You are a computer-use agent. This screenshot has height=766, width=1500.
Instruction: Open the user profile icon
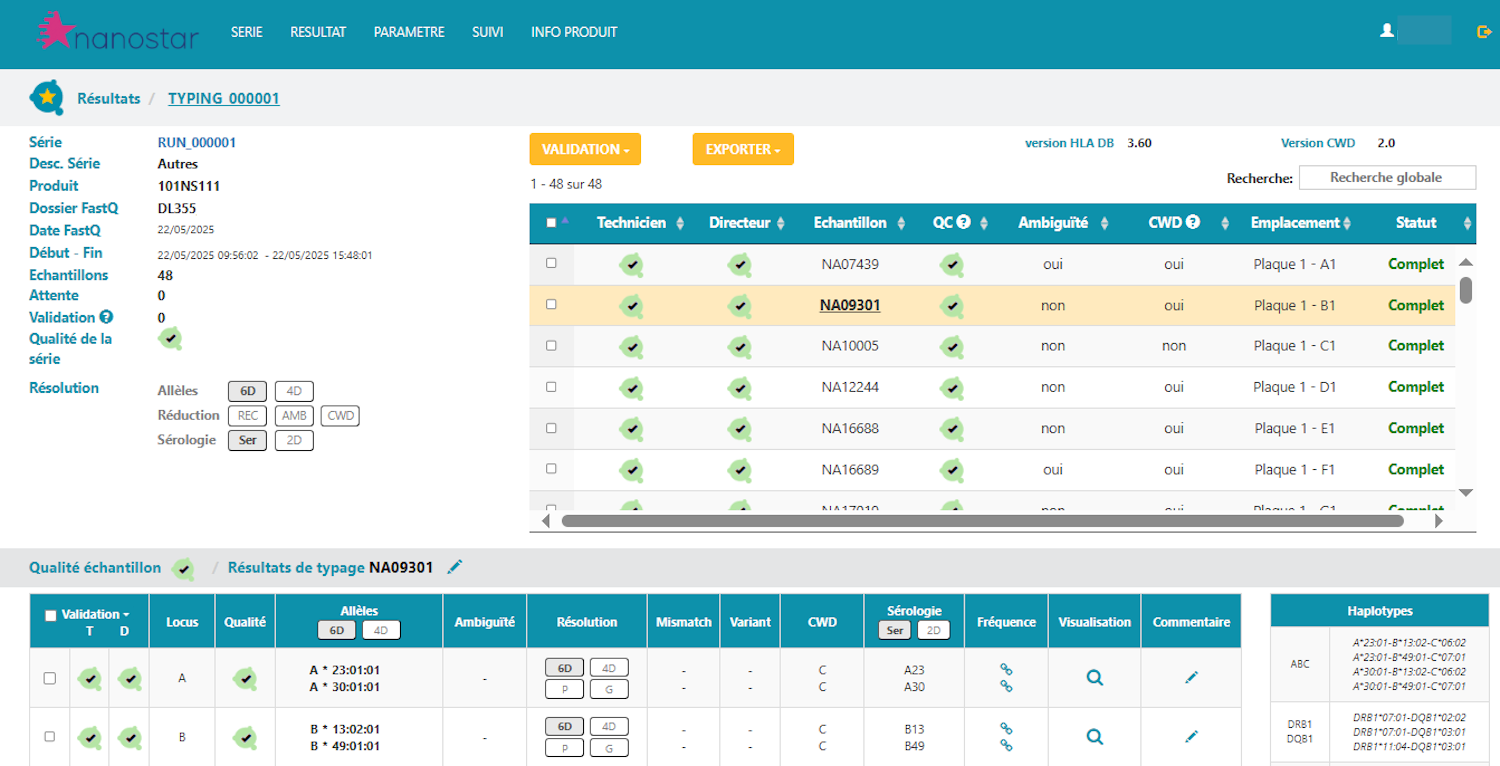click(x=1386, y=32)
